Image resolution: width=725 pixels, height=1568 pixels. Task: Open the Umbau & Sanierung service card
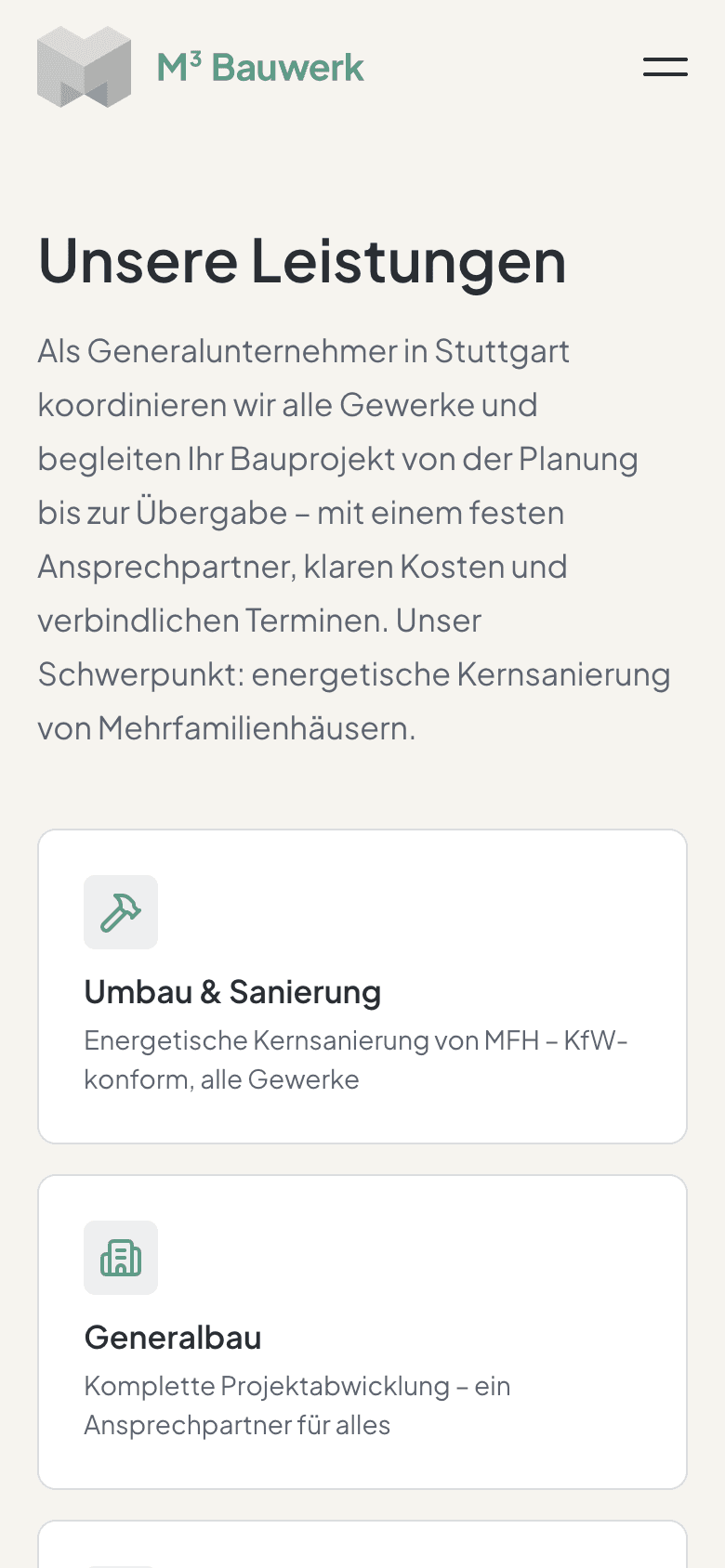click(362, 985)
